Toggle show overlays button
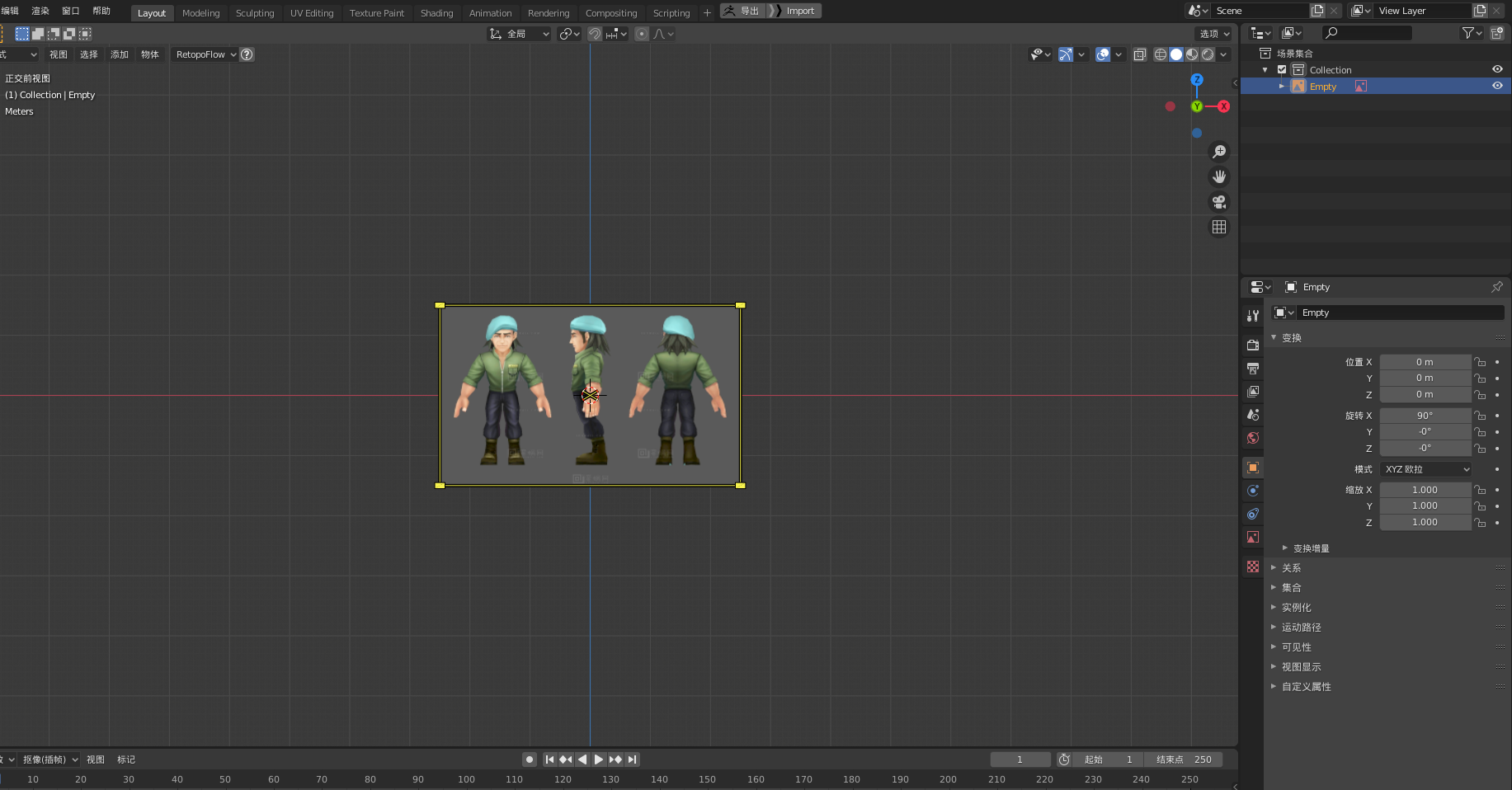Screen dimensions: 1512x790 [1103, 54]
